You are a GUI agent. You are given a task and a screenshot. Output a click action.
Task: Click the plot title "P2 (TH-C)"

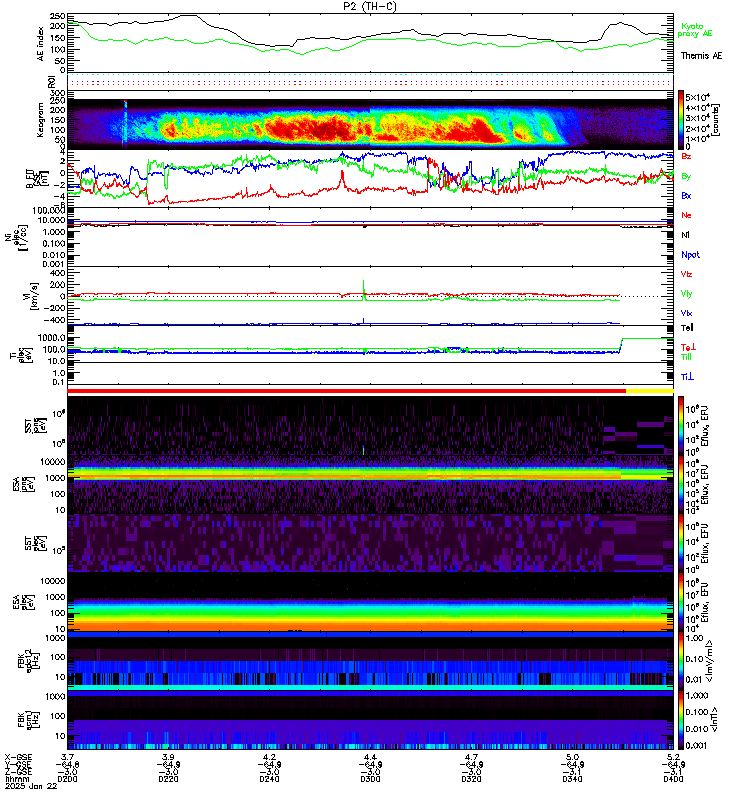(370, 6)
